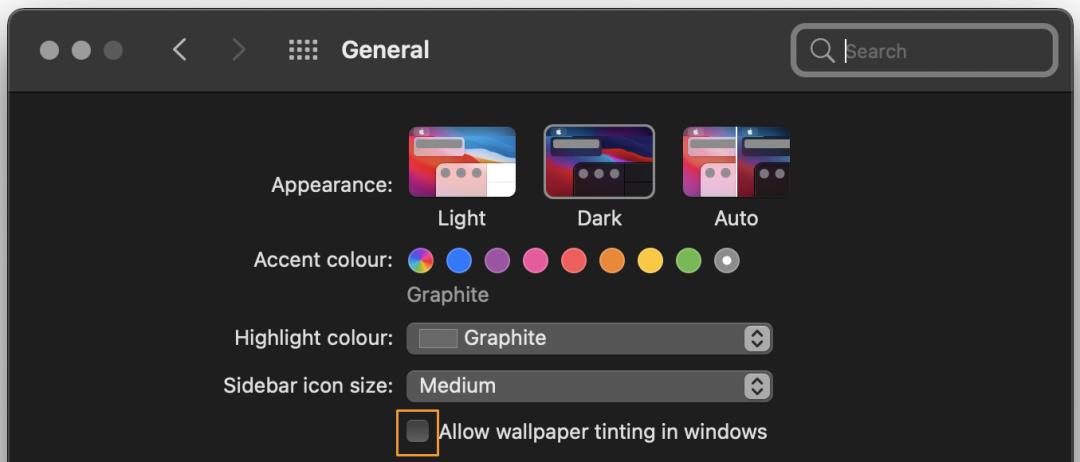The image size is (1080, 462).
Task: Choose the red accent colour
Action: pos(574,261)
